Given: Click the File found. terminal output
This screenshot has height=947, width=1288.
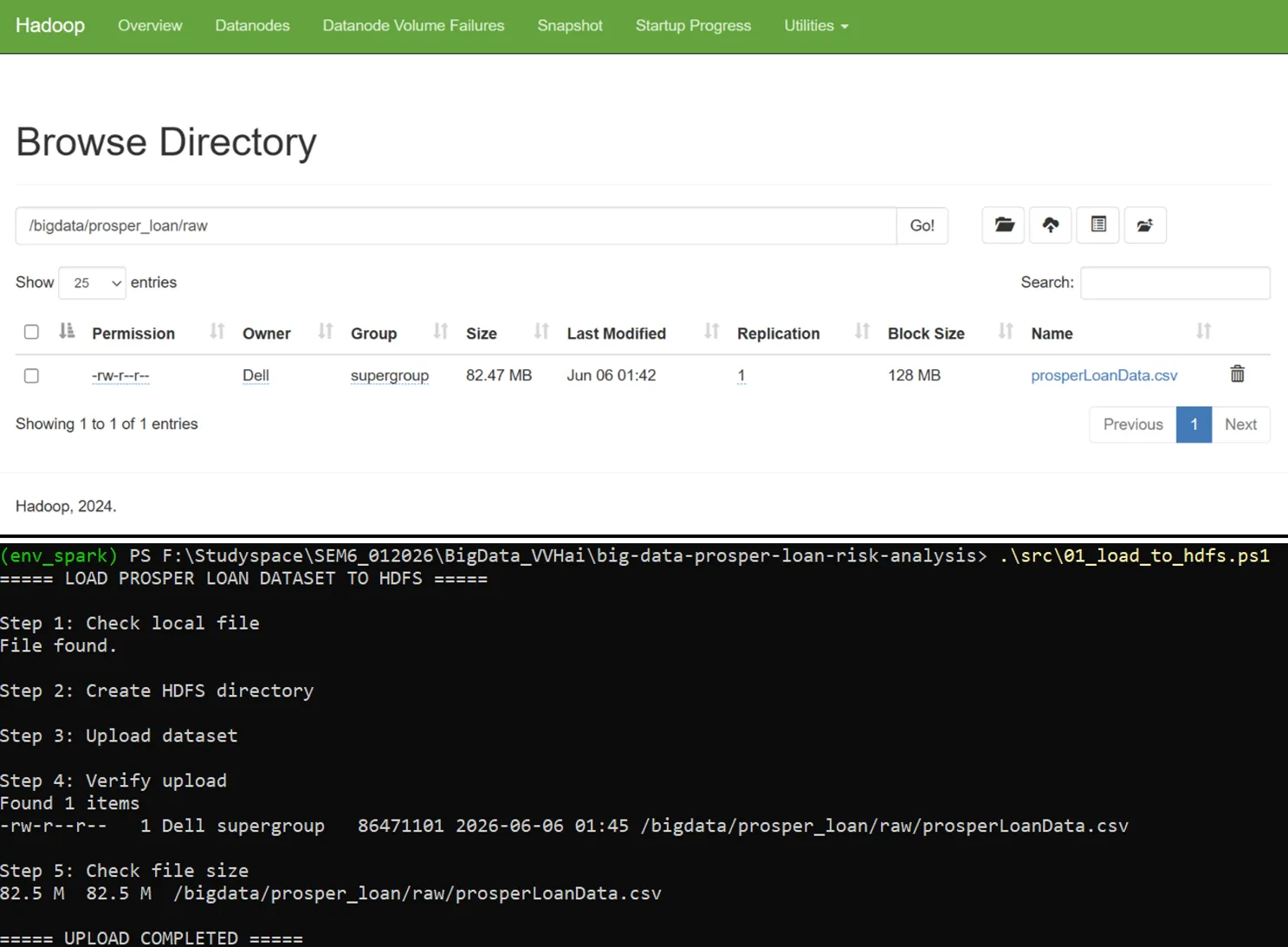Looking at the screenshot, I should click(58, 645).
